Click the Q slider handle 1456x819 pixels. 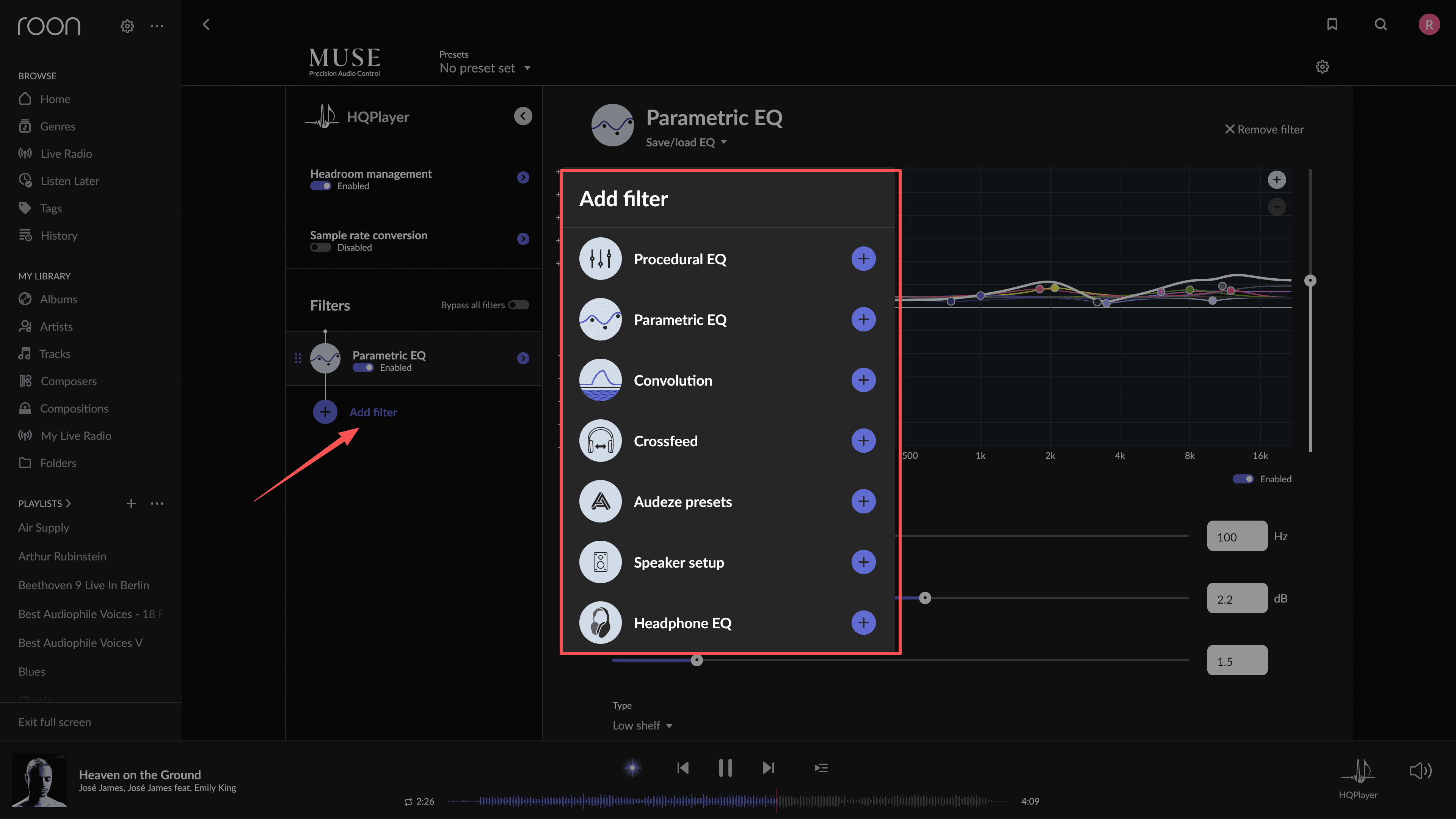pos(697,660)
